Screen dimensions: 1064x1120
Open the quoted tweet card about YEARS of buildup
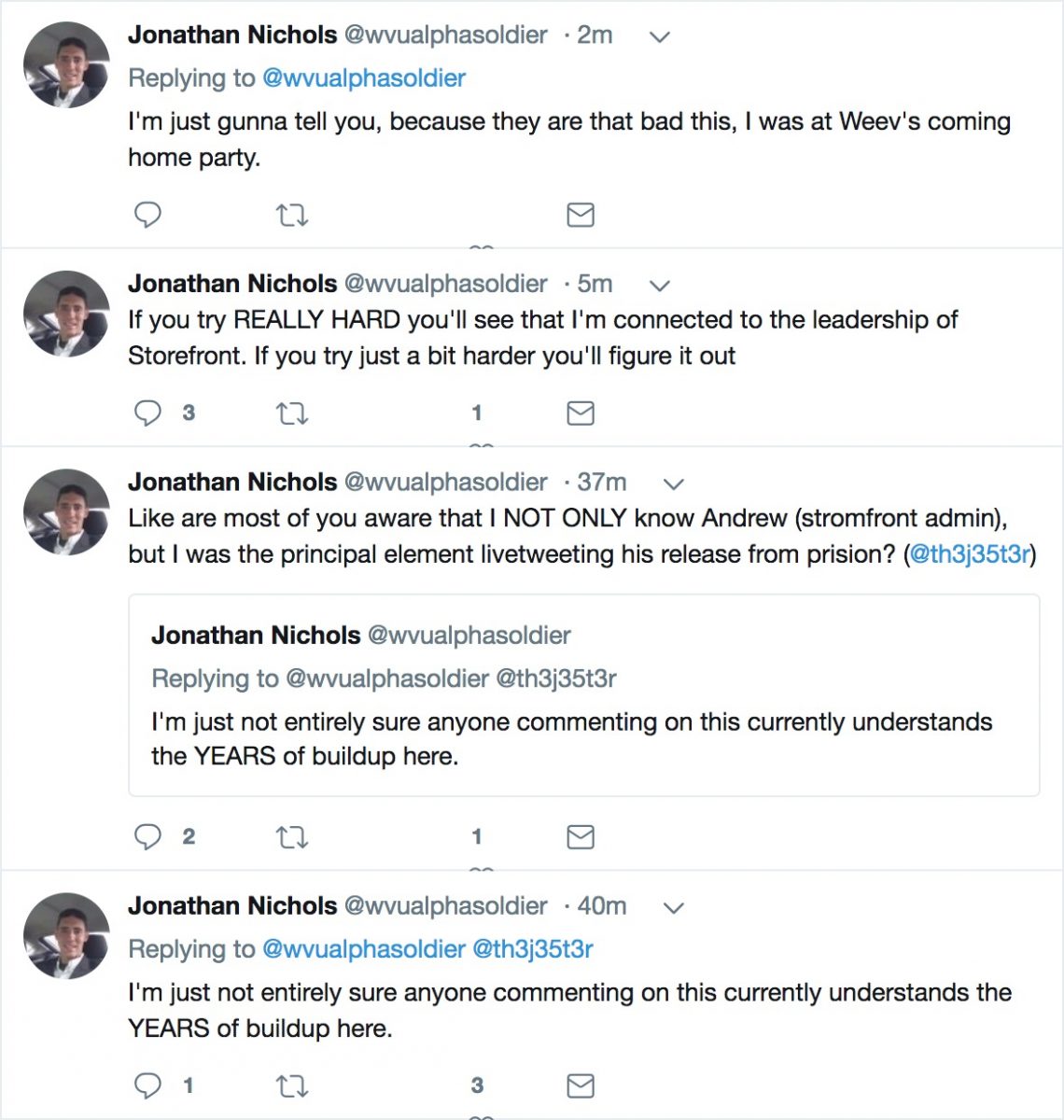click(x=584, y=695)
